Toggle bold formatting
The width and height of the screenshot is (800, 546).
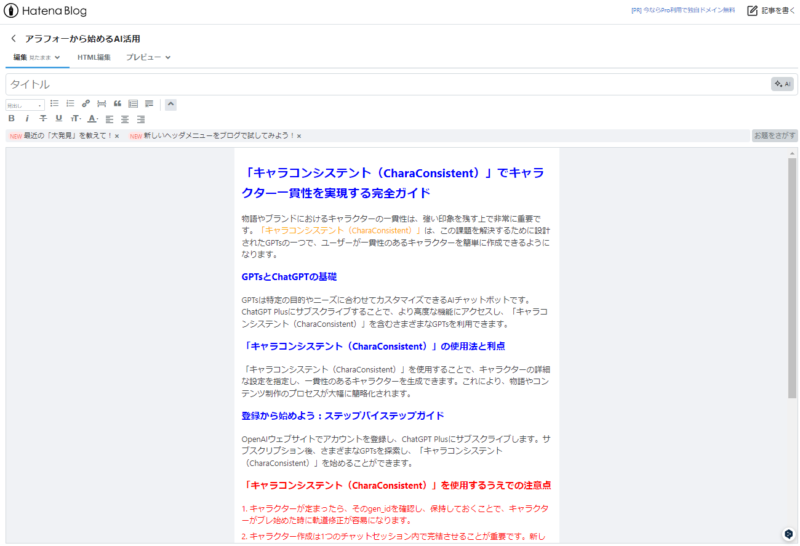point(11,118)
